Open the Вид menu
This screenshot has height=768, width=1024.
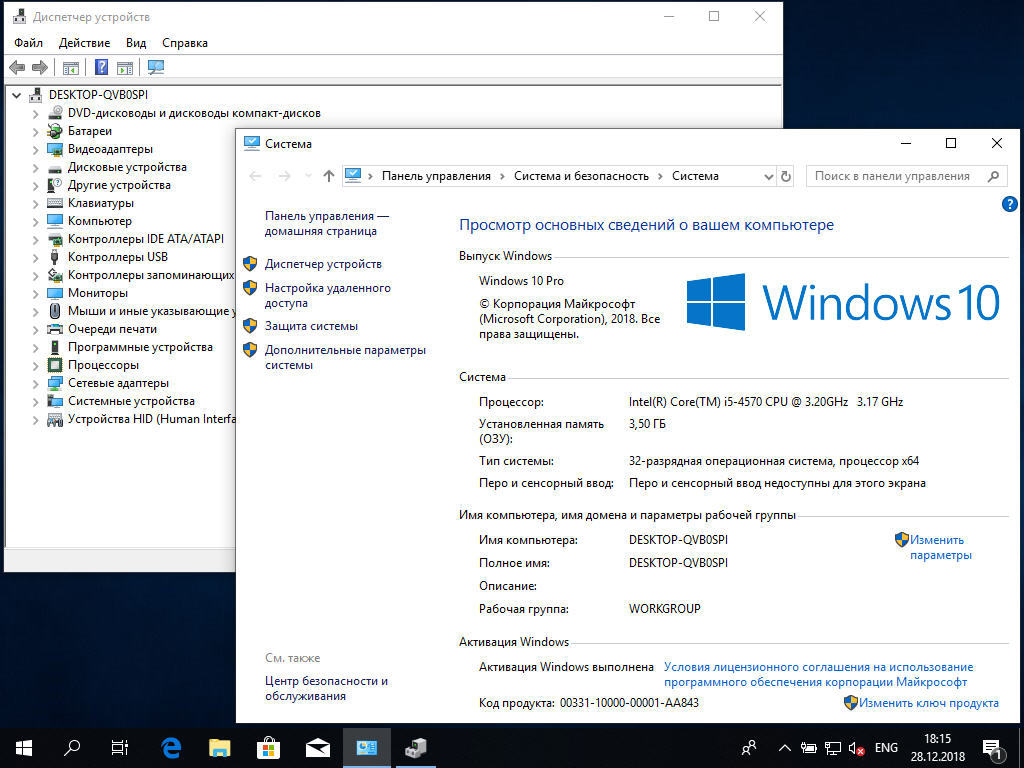(x=136, y=43)
